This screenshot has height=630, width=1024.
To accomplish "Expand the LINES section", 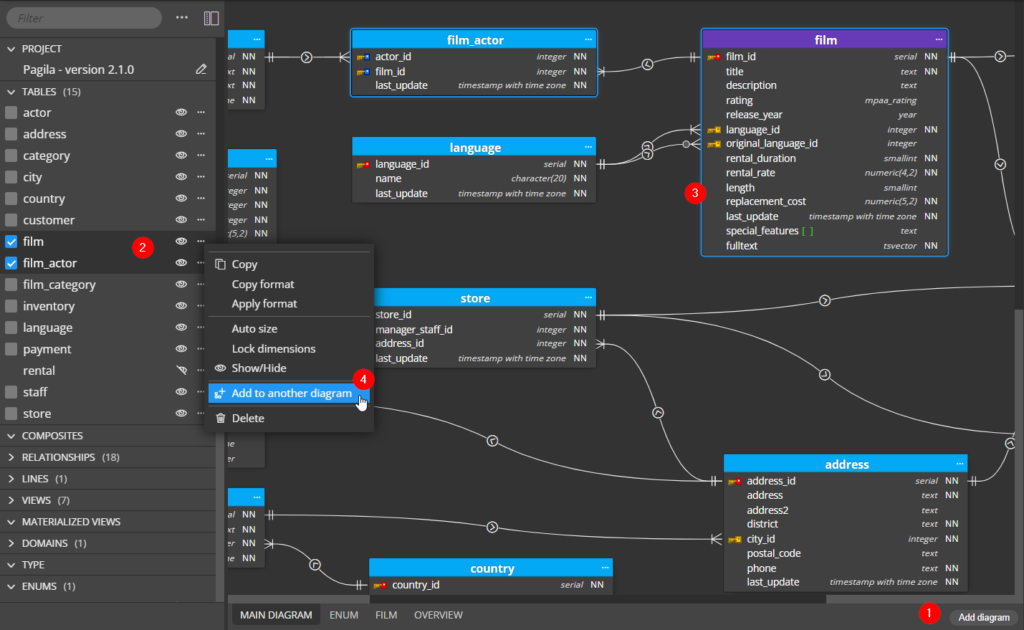I will click(11, 479).
